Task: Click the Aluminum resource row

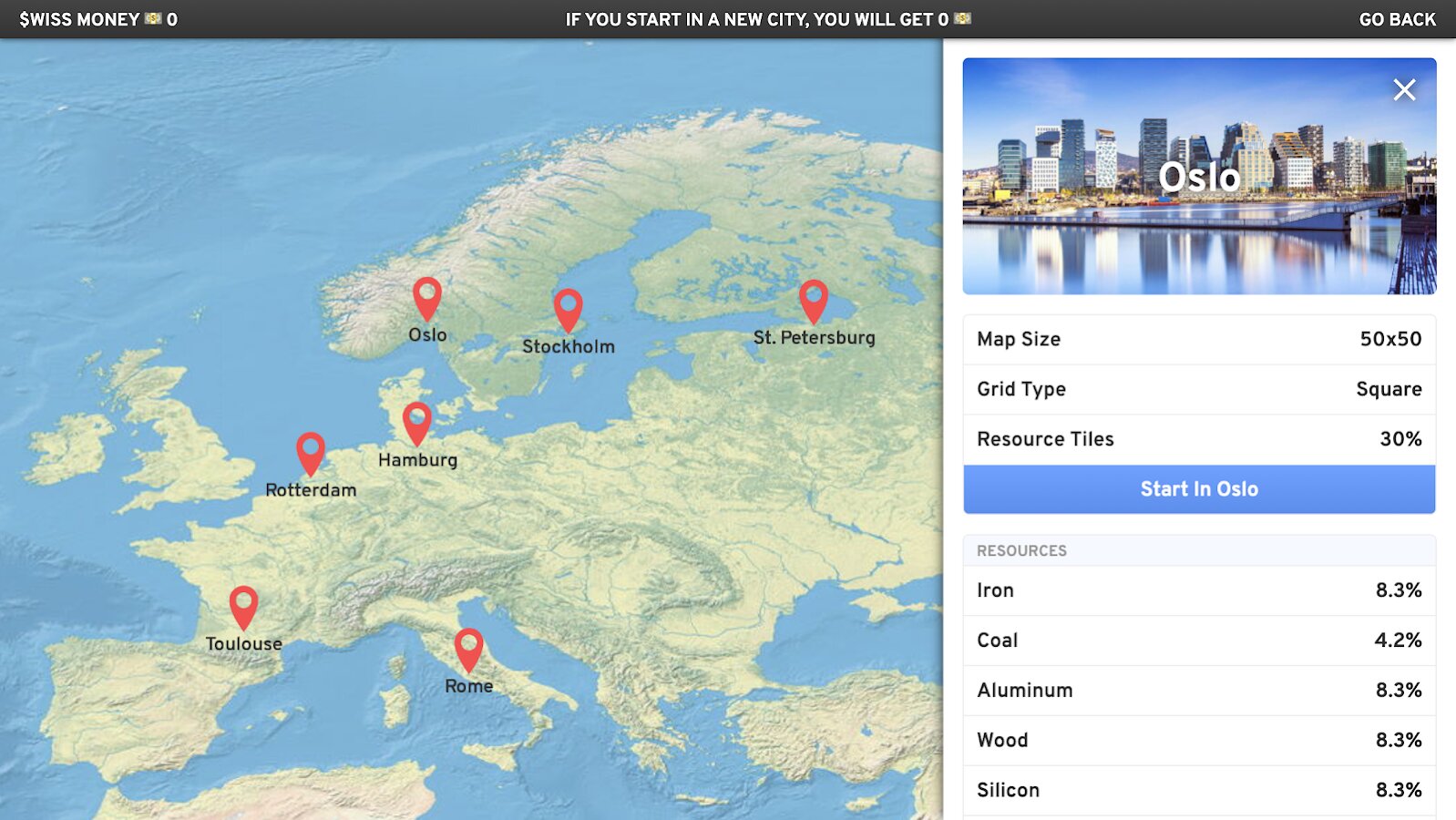Action: 1199,691
